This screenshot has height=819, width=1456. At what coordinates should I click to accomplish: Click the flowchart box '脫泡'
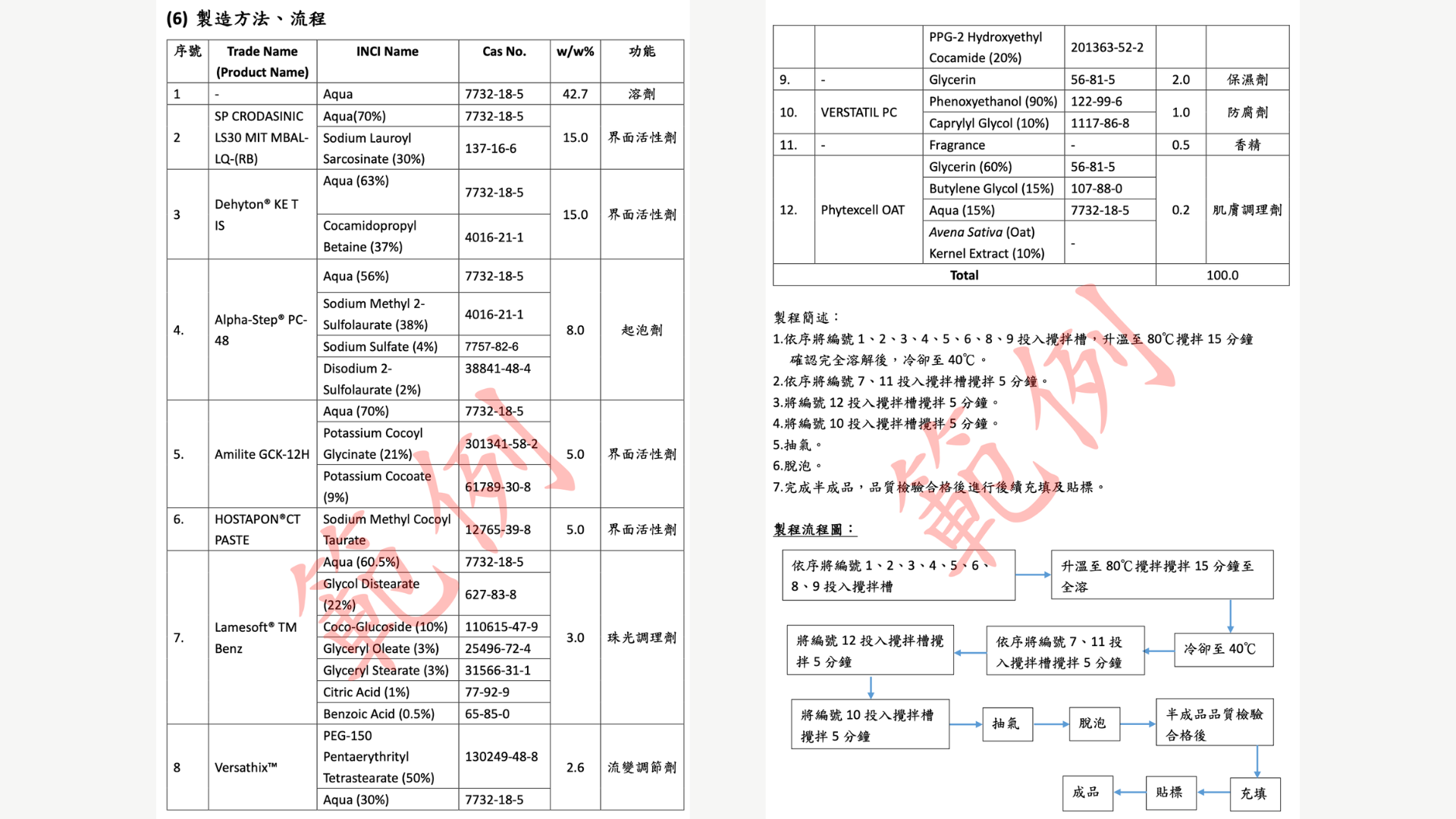(x=1094, y=724)
